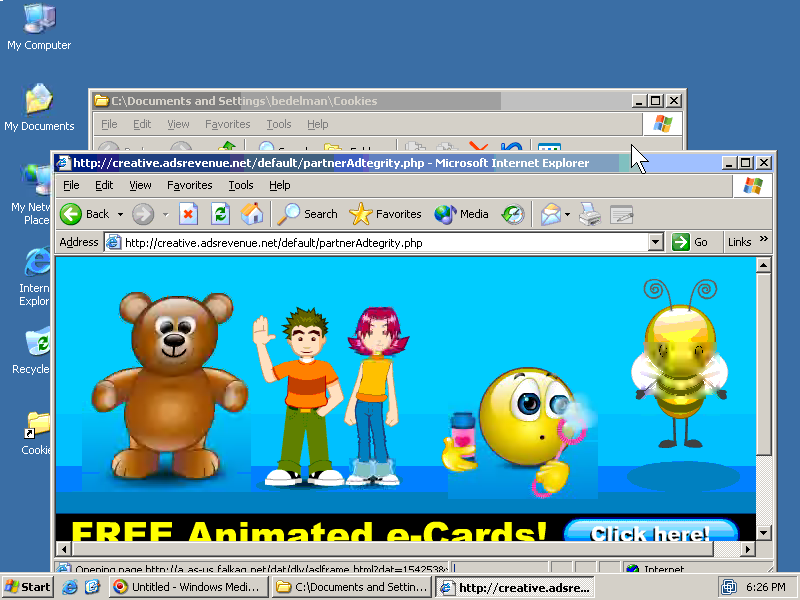
Task: Open the Favorites pane with the star button
Action: pyautogui.click(x=385, y=214)
